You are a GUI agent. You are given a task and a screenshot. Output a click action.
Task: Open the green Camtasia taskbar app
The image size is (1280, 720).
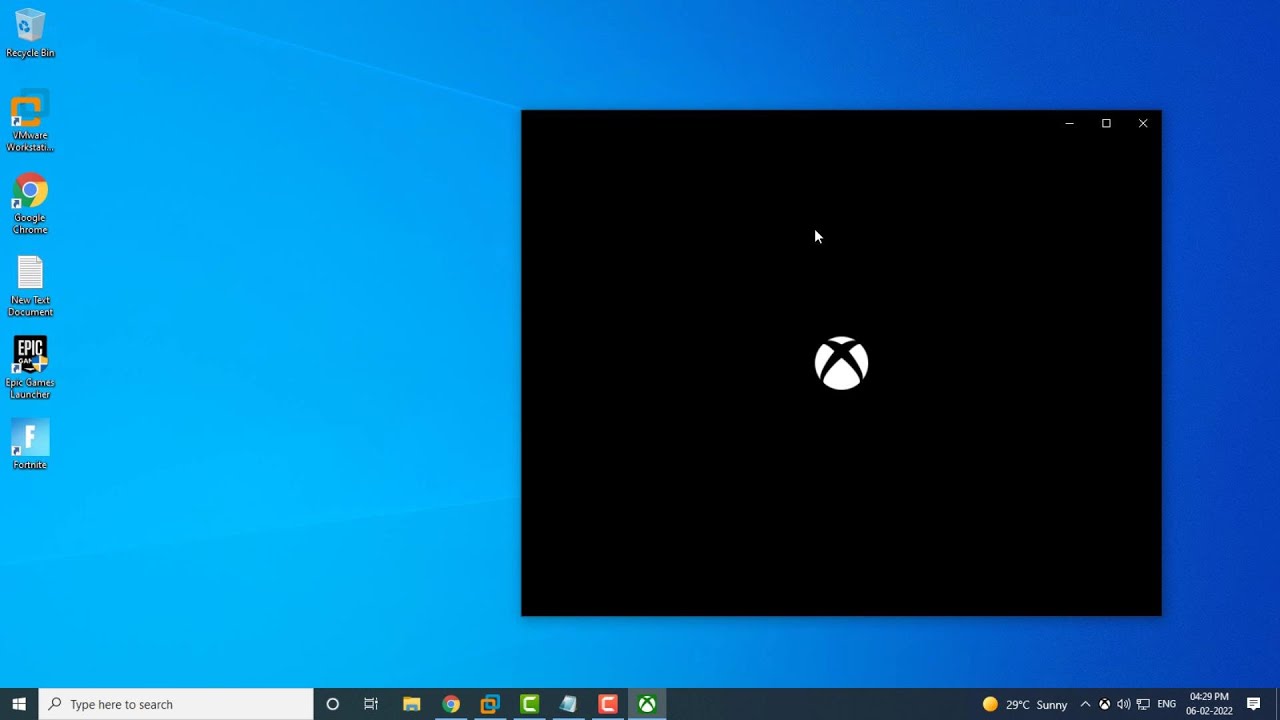529,704
